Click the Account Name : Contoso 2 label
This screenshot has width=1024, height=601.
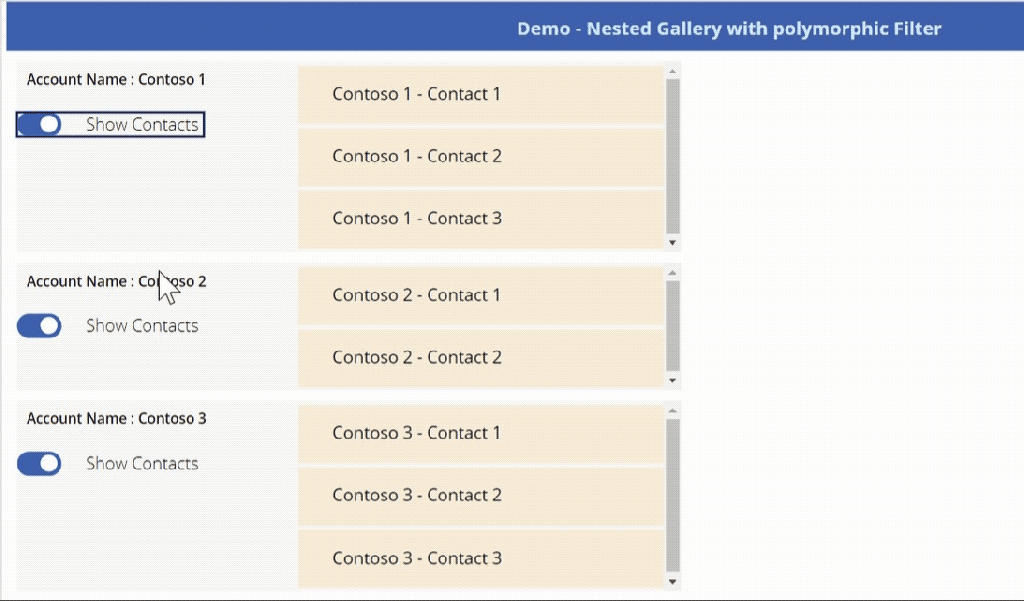(x=116, y=282)
